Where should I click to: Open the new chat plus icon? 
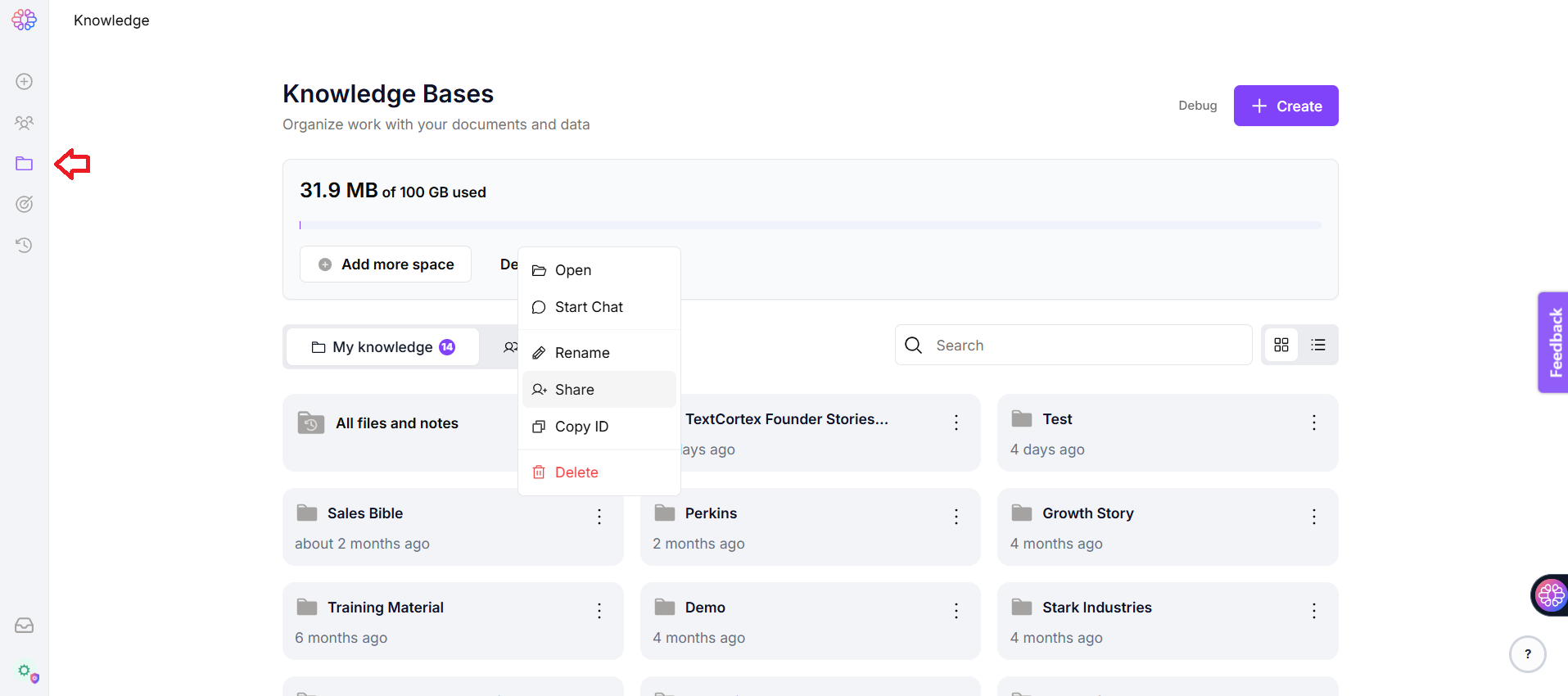click(25, 81)
